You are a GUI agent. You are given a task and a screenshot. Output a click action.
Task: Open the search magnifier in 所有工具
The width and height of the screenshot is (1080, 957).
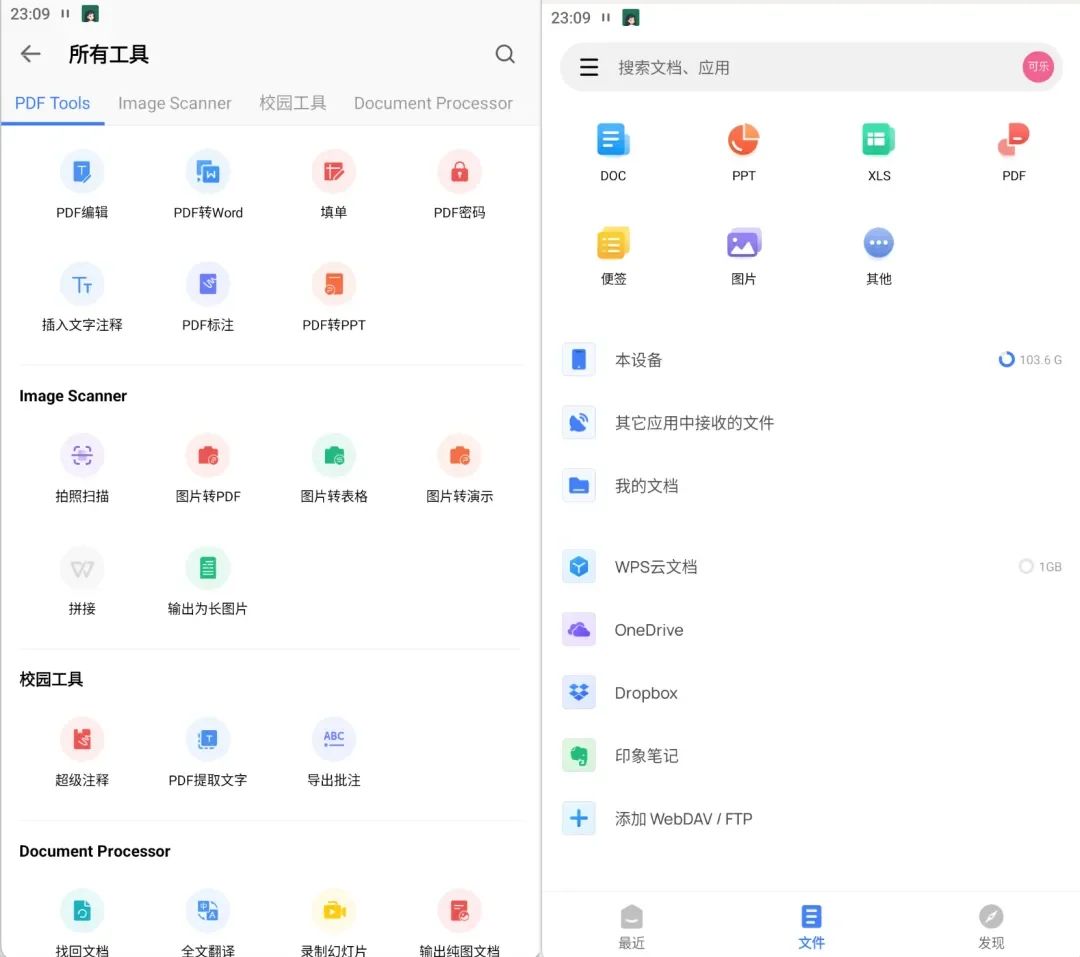click(505, 54)
